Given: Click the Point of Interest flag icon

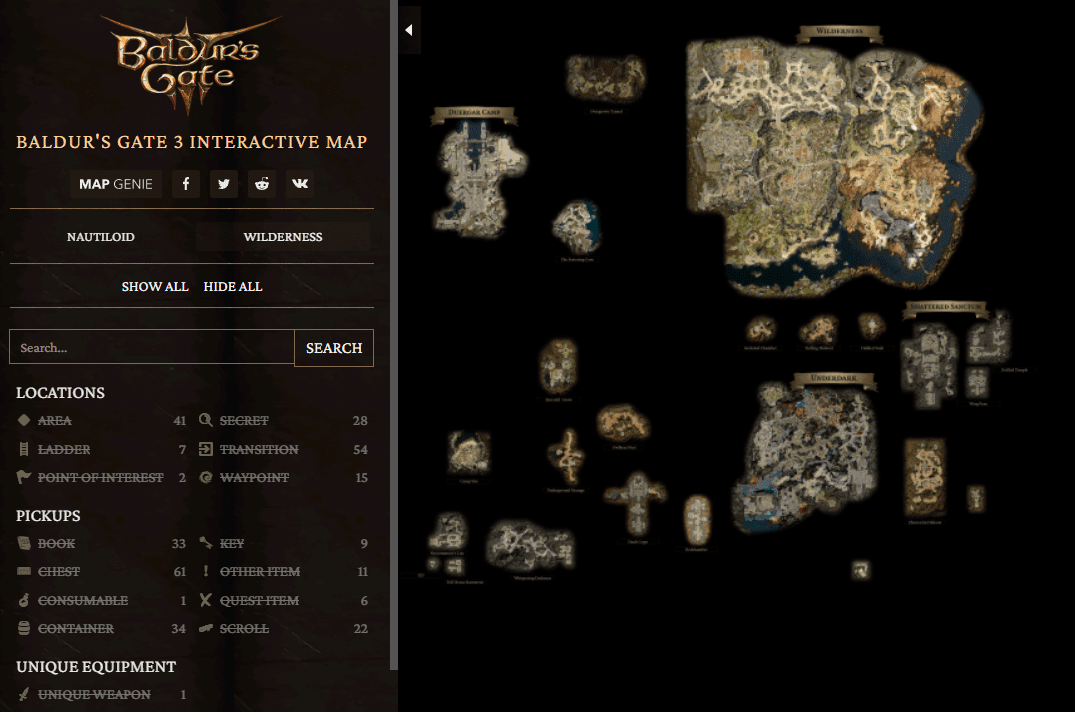Looking at the screenshot, I should pos(24,477).
